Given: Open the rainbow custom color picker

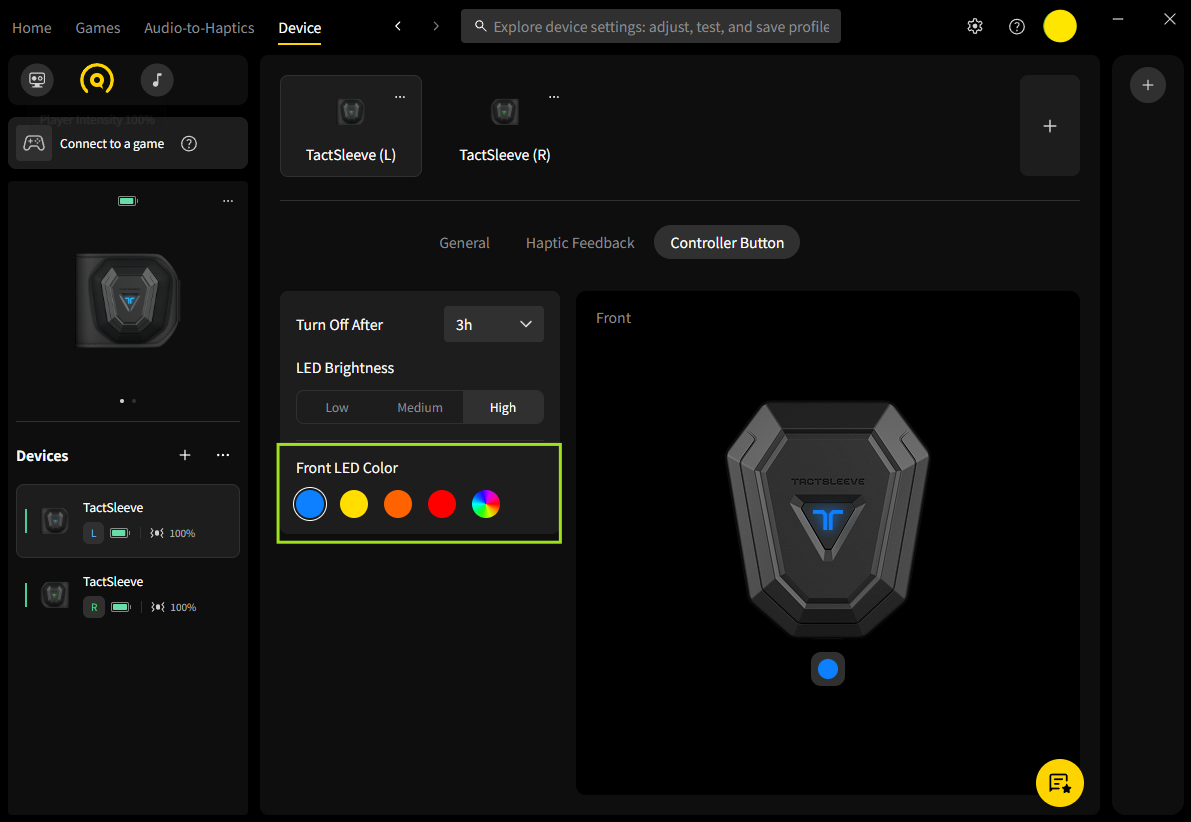Looking at the screenshot, I should (x=486, y=504).
